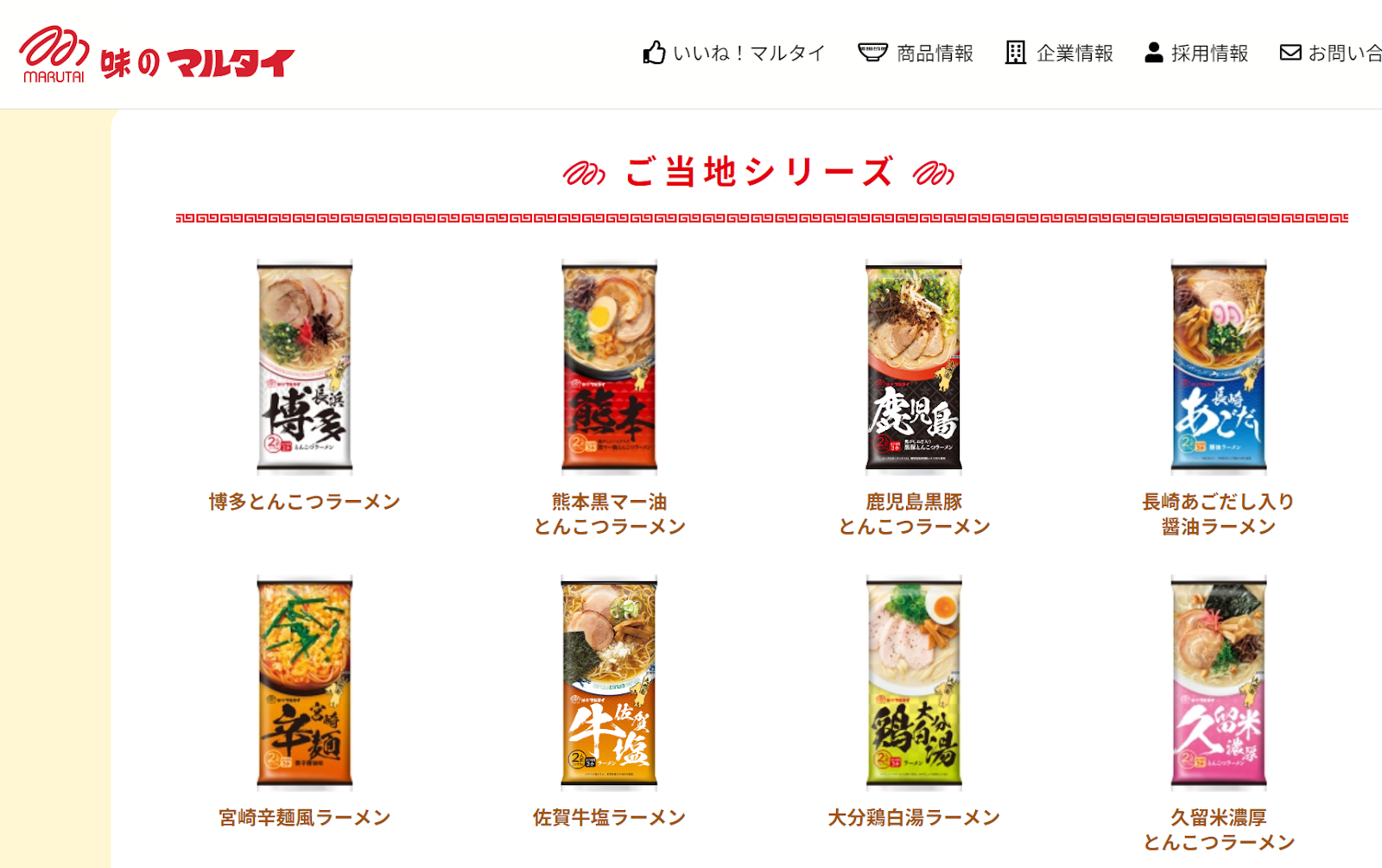The height and width of the screenshot is (868, 1382).
Task: Click the red Kumamoto ramen package image
Action: (x=610, y=367)
